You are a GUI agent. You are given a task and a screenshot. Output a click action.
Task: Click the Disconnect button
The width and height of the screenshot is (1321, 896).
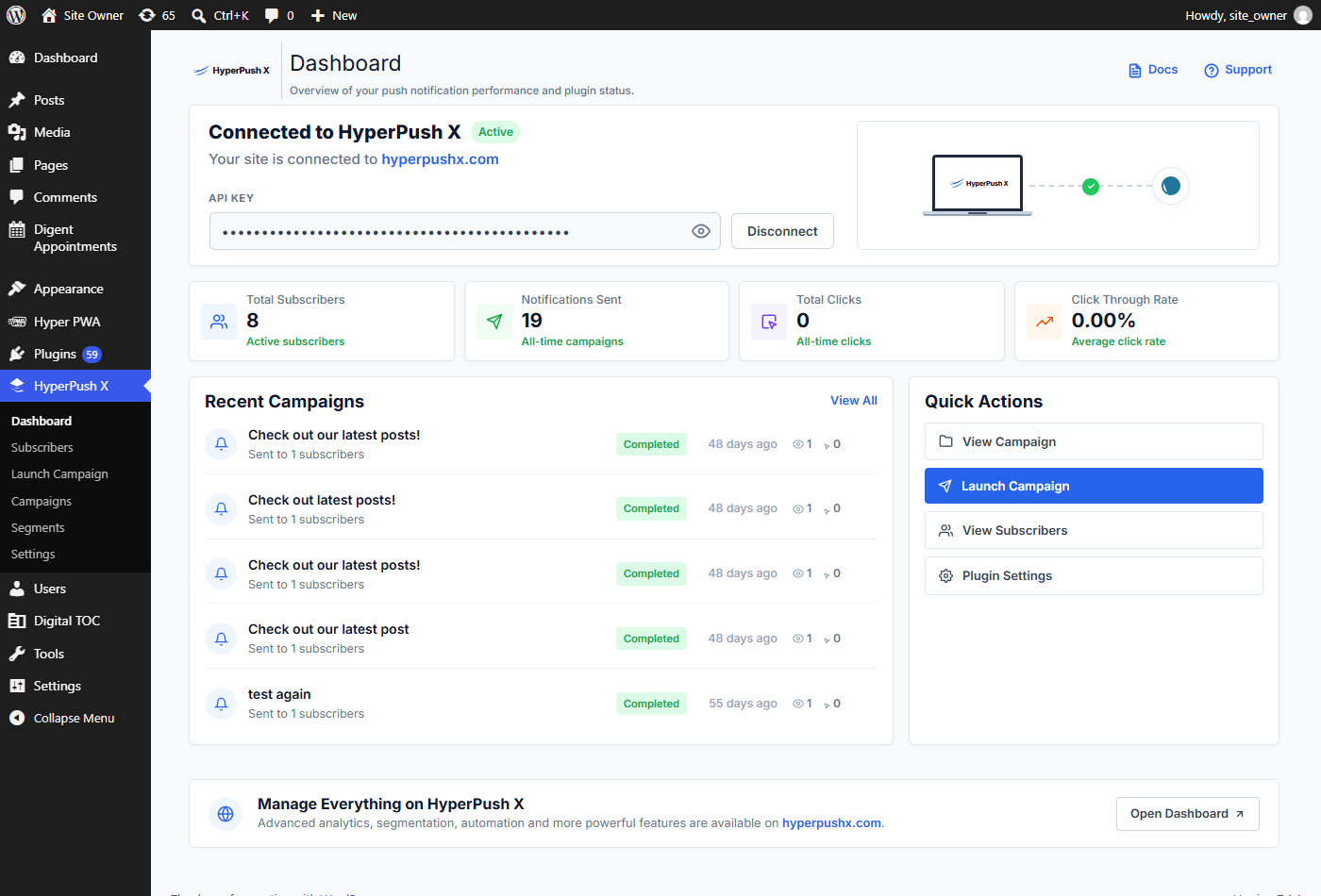click(782, 231)
